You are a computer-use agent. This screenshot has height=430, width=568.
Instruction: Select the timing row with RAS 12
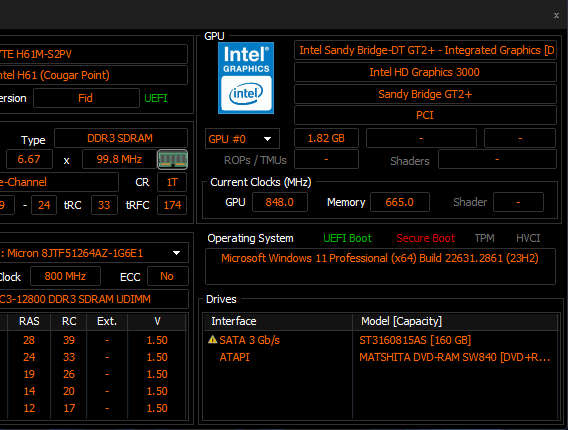tap(94, 408)
